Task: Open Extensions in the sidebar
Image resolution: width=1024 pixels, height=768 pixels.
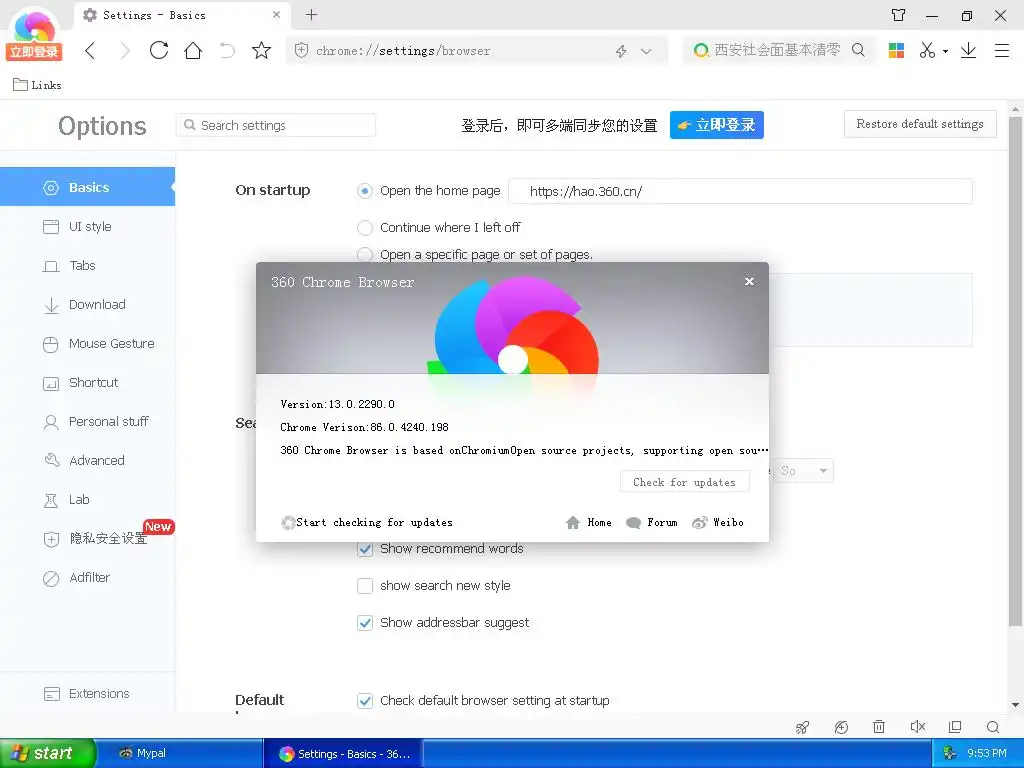Action: [88, 694]
